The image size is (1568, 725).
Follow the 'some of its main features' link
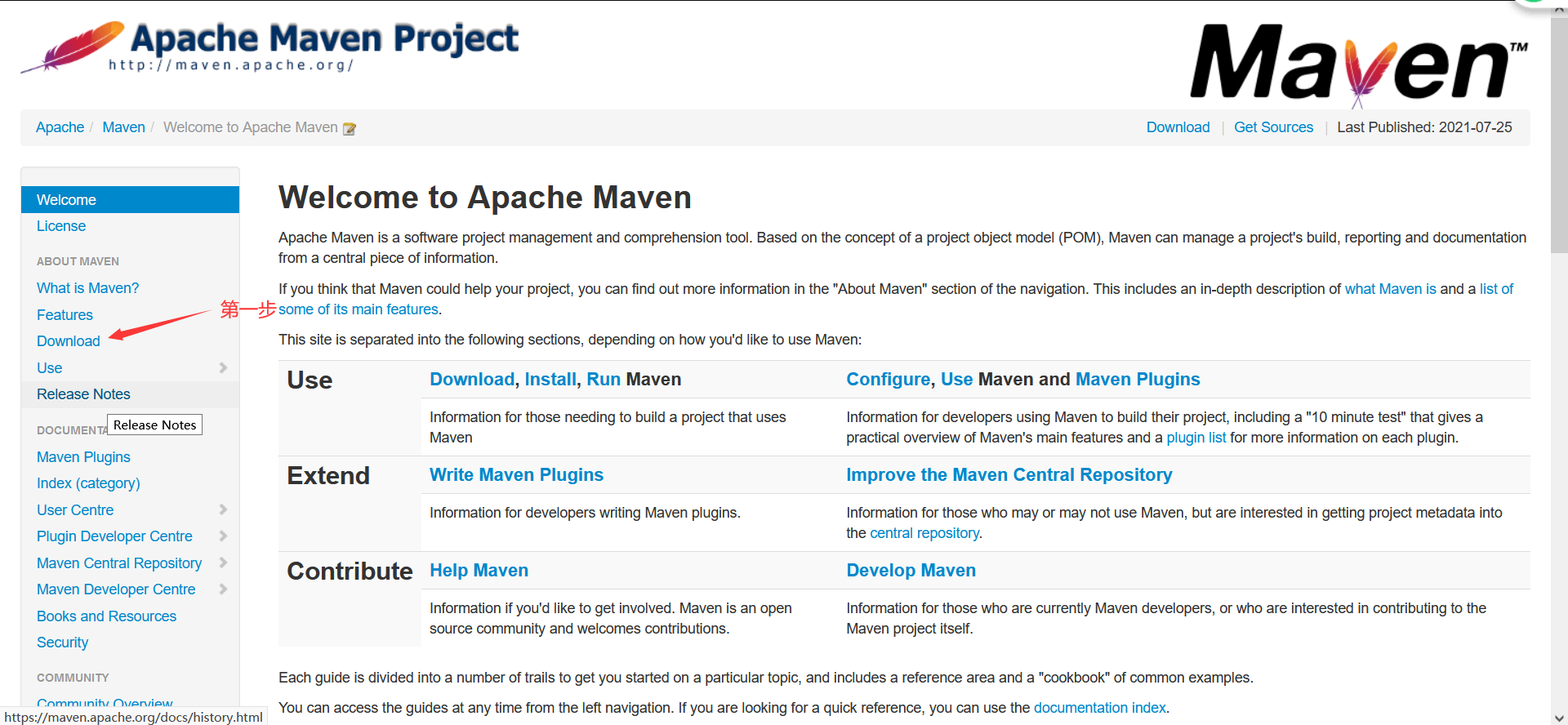359,309
